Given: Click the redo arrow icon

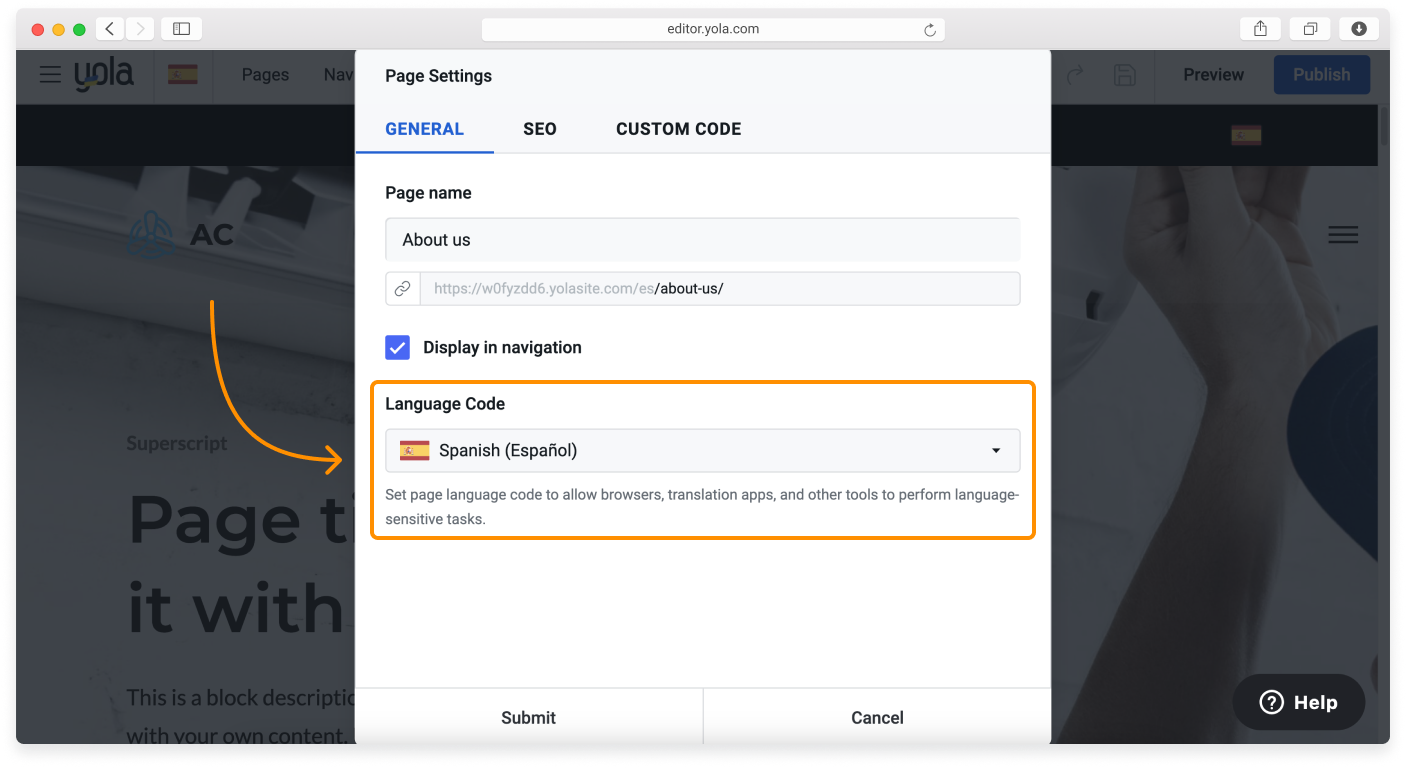Looking at the screenshot, I should (1076, 75).
